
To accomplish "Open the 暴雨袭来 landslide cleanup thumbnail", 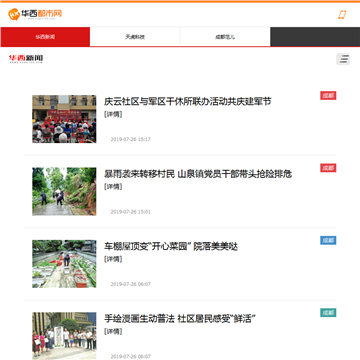I will coord(64,192).
